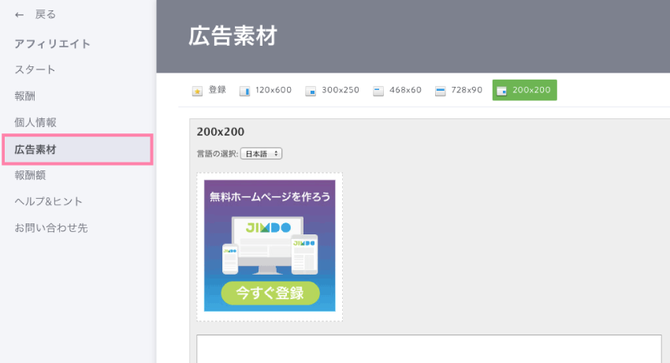Select the active 200x200 tab label
Screen dimensions: 670x363
[532, 90]
